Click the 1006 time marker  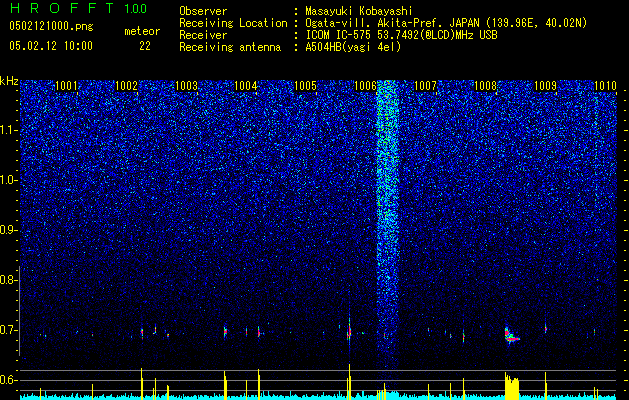coord(366,86)
